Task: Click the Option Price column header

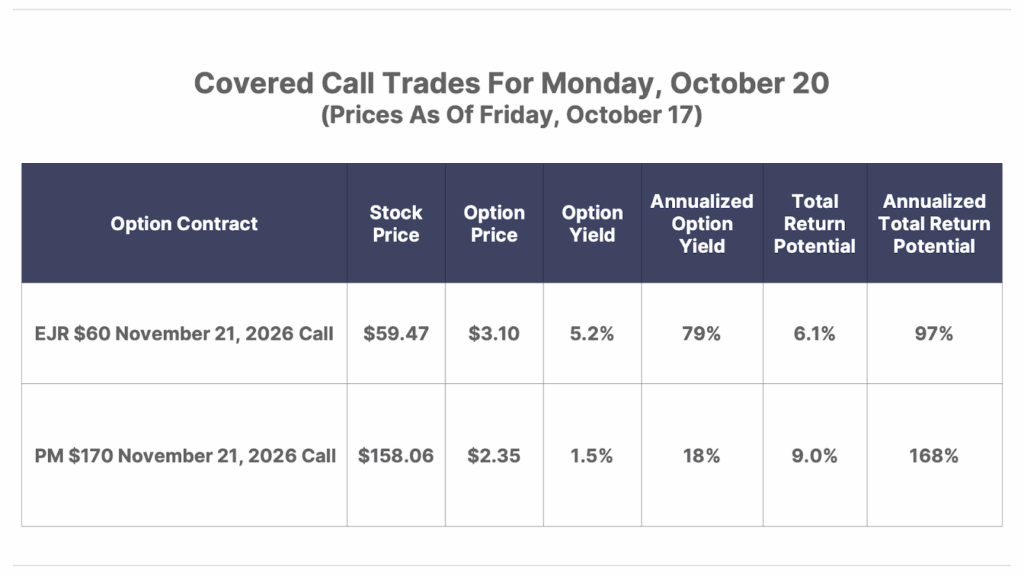Action: click(x=494, y=224)
